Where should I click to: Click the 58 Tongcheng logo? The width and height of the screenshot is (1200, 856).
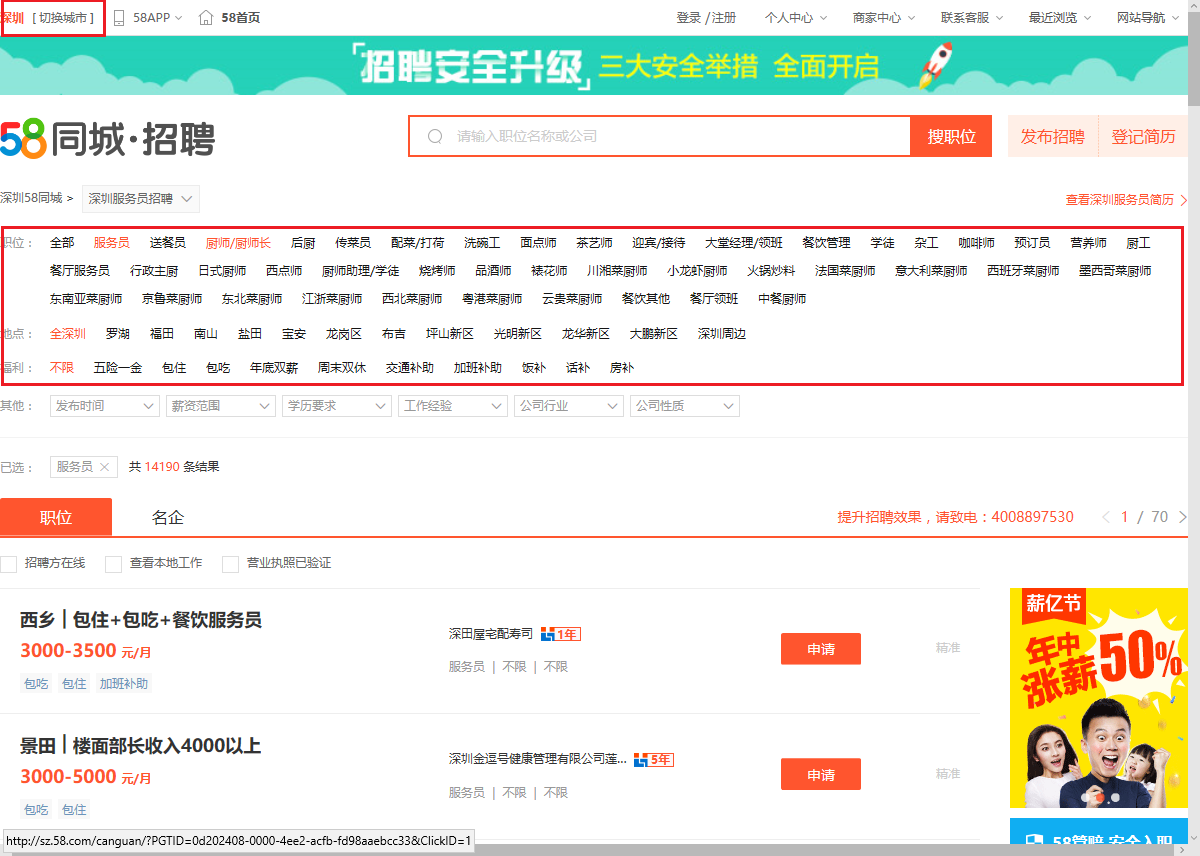click(107, 138)
